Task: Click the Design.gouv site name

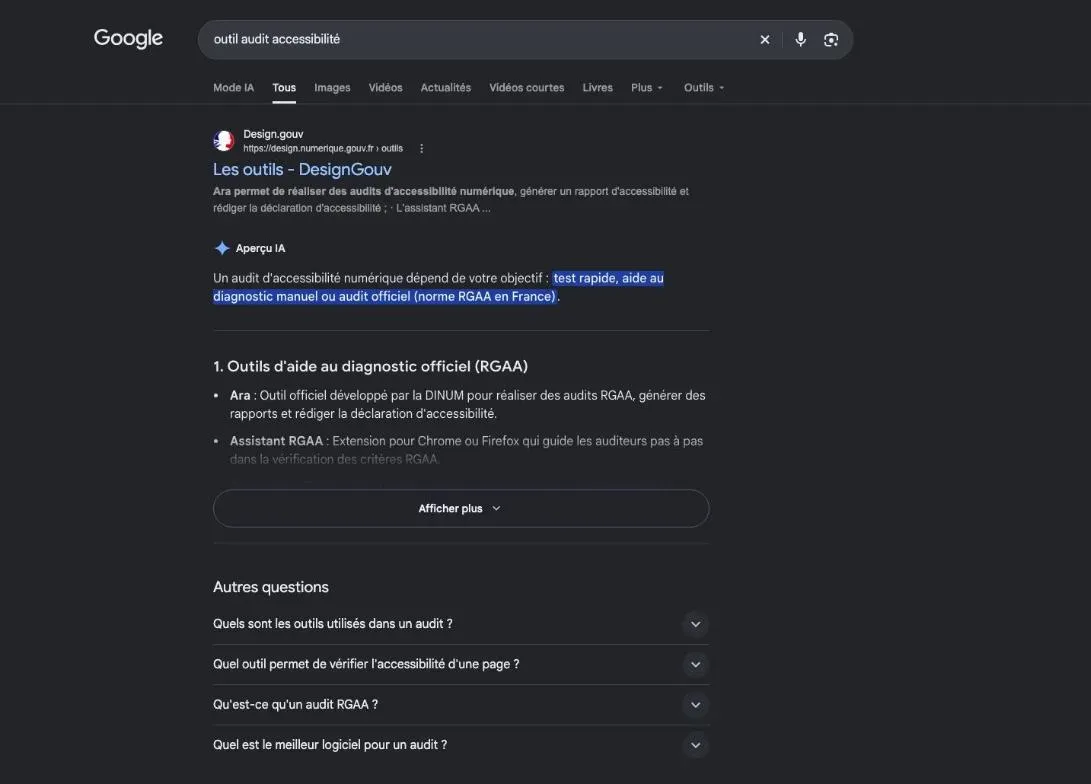Action: click(273, 134)
